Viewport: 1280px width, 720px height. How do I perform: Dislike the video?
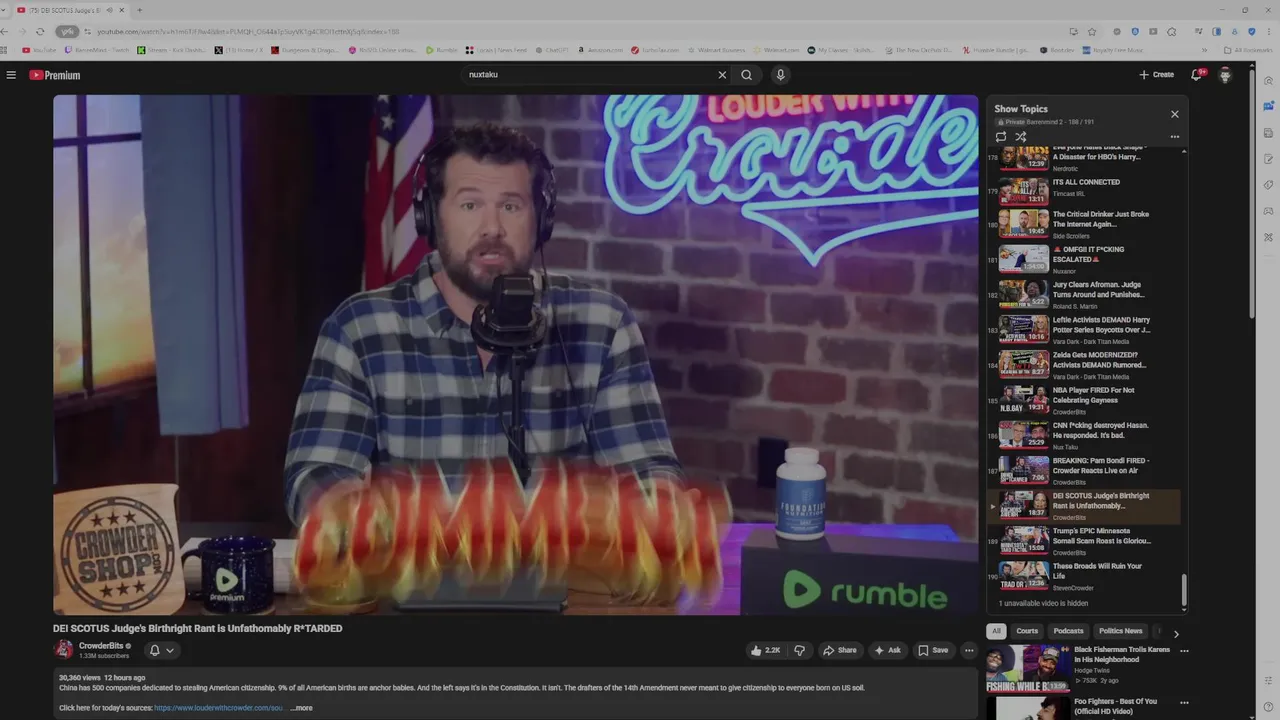(799, 650)
